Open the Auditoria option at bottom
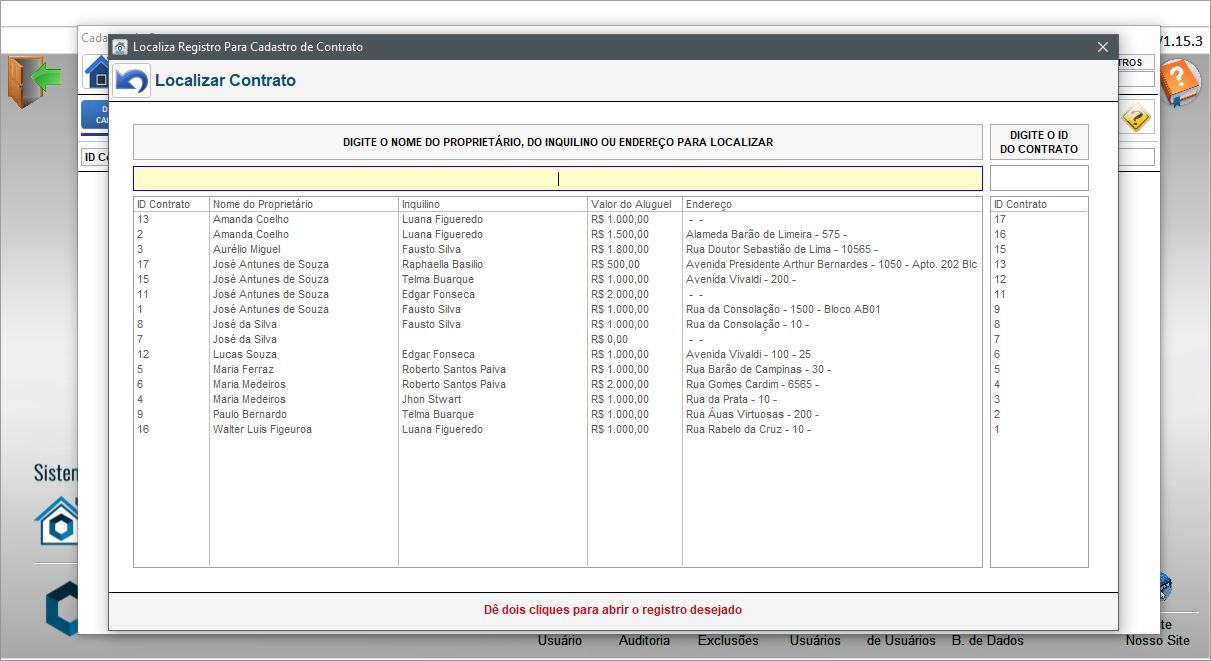The image size is (1211, 661). pyautogui.click(x=644, y=640)
